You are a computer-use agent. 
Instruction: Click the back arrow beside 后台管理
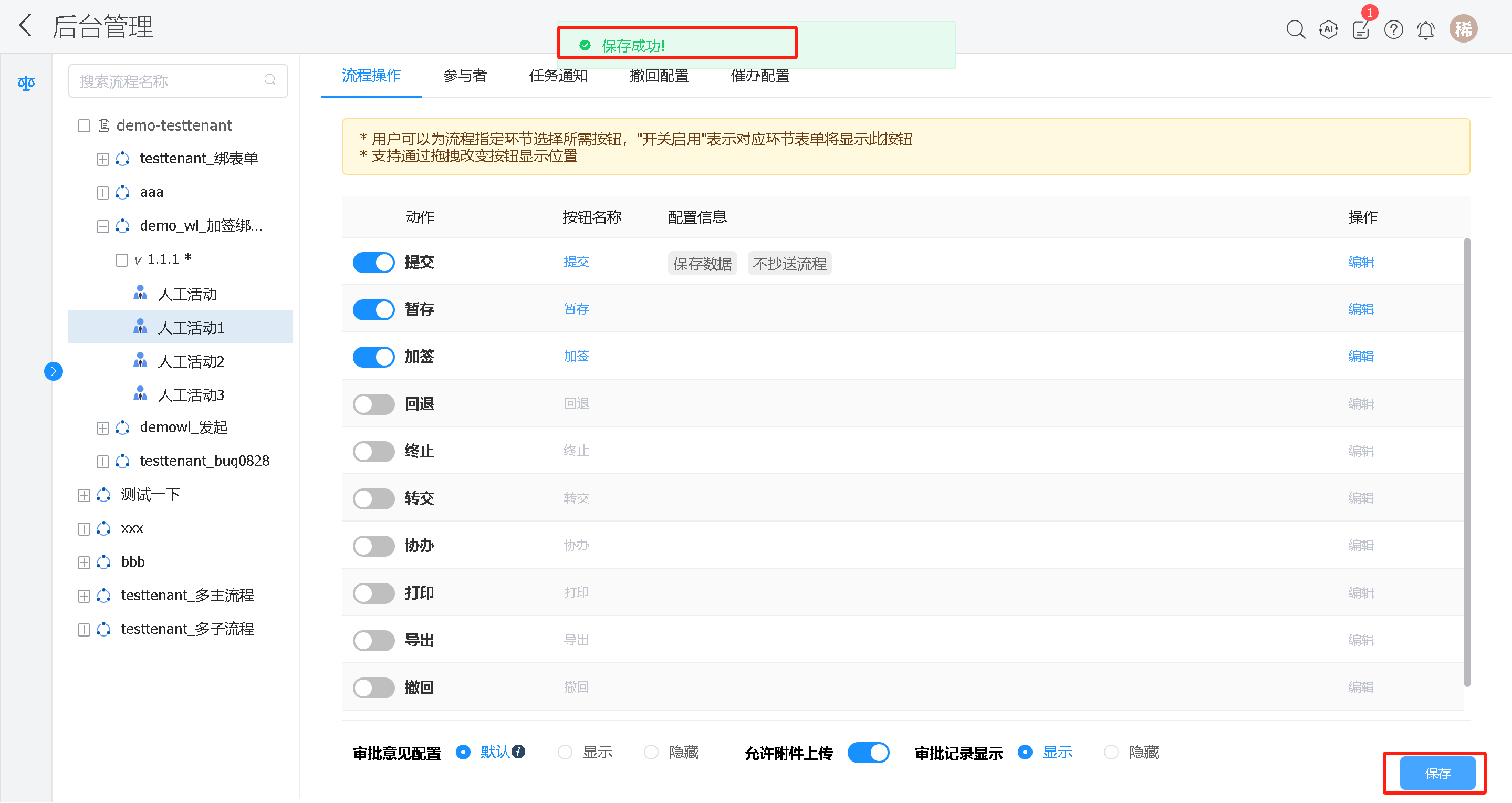[25, 26]
